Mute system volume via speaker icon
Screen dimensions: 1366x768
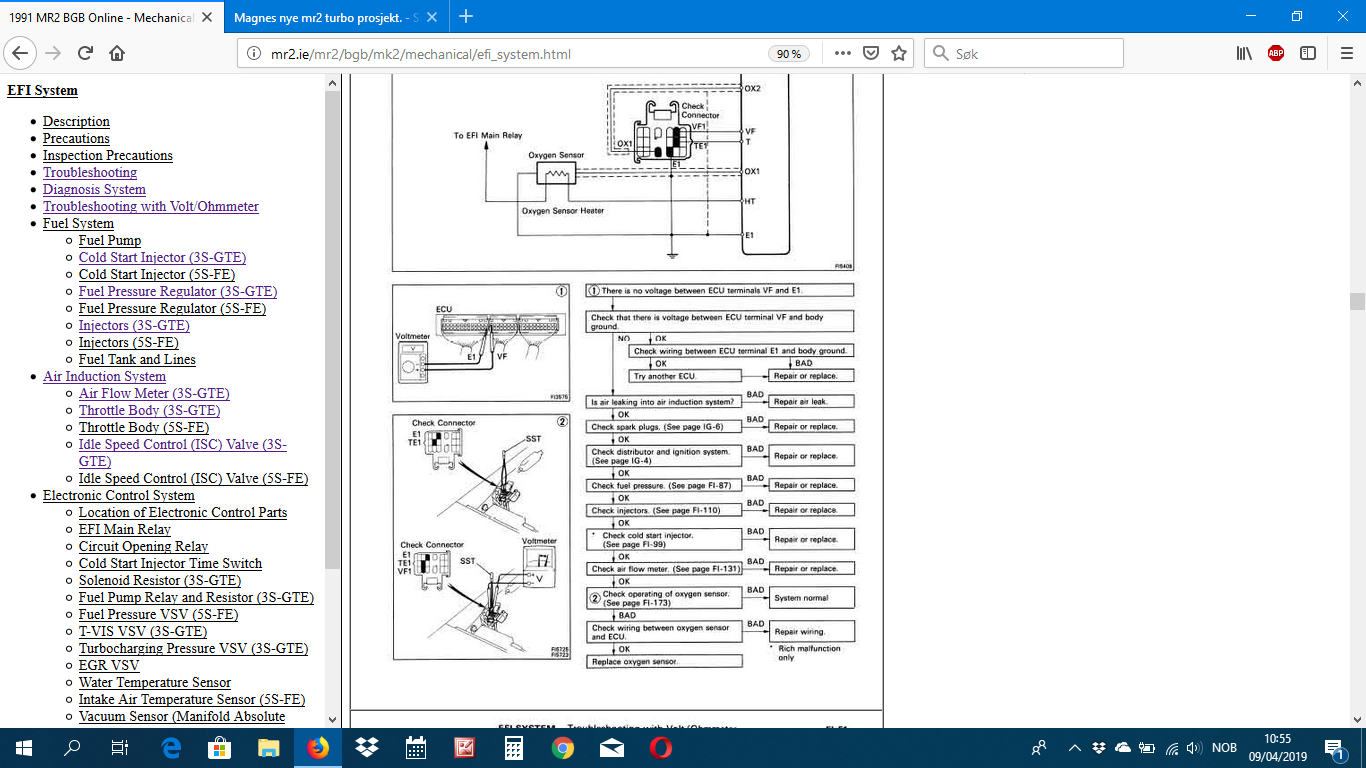click(x=1194, y=747)
